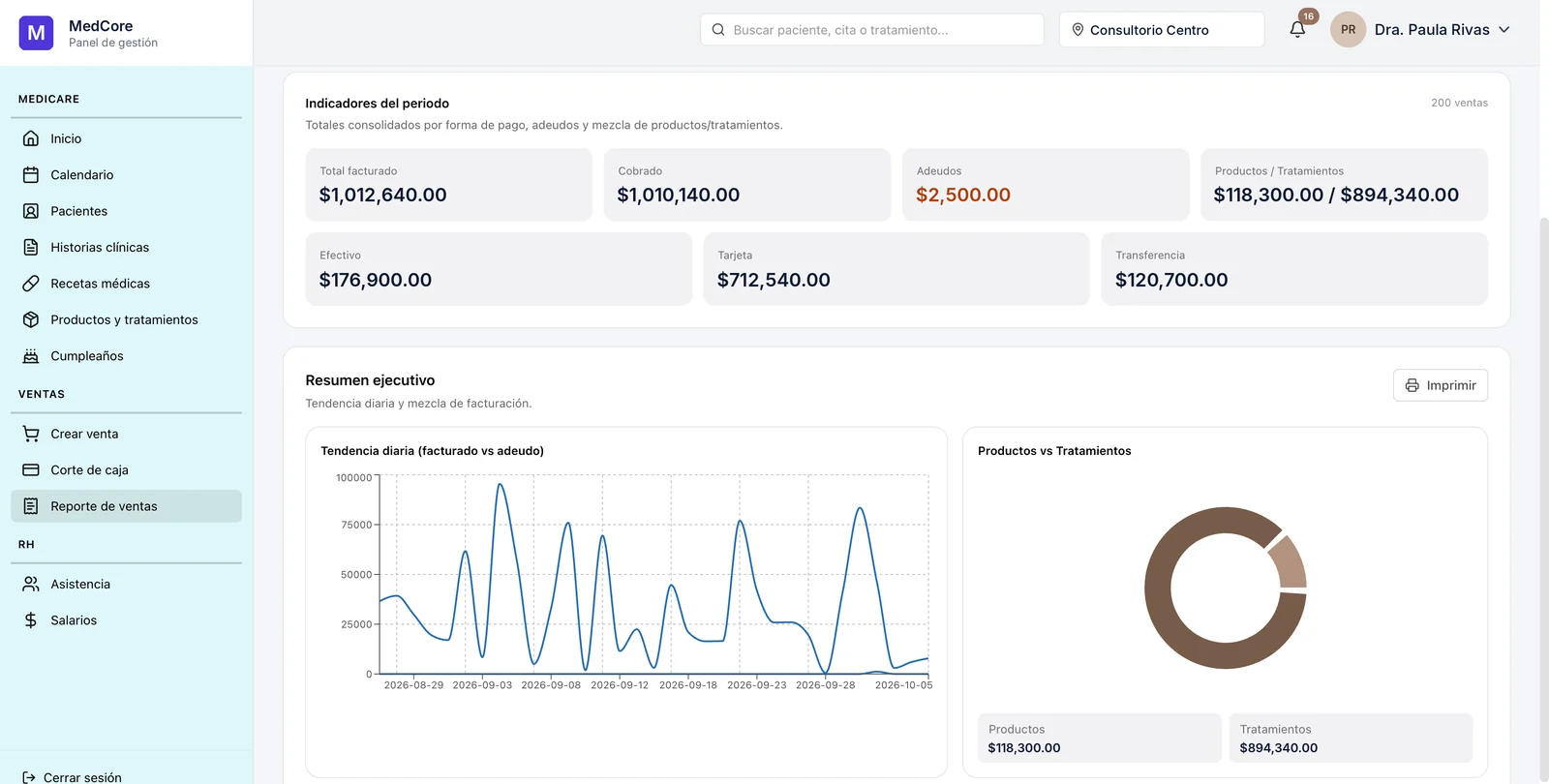The height and width of the screenshot is (784, 1549).
Task: Click the Reporte de ventas icon
Action: 31,506
